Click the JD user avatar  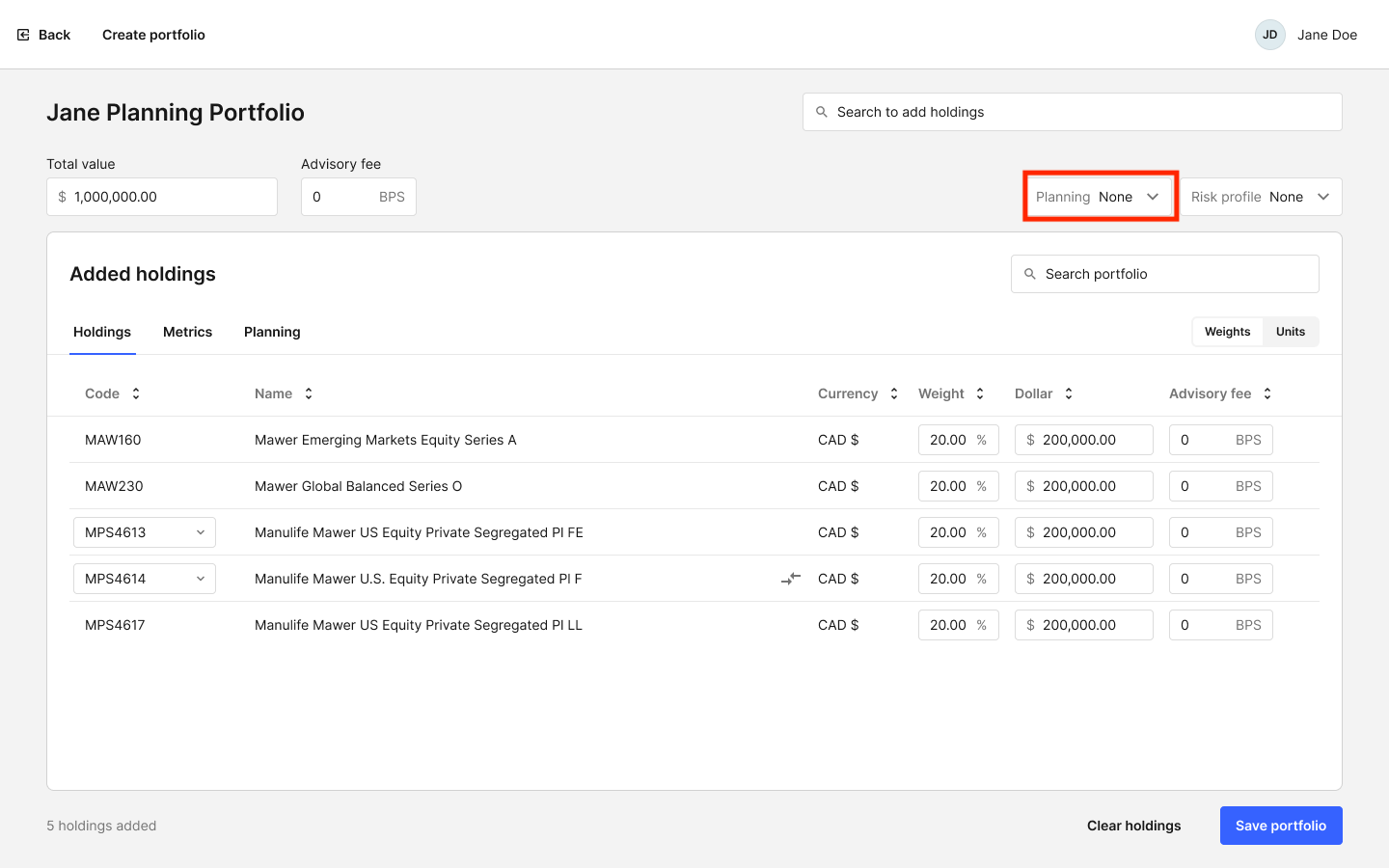point(1270,35)
